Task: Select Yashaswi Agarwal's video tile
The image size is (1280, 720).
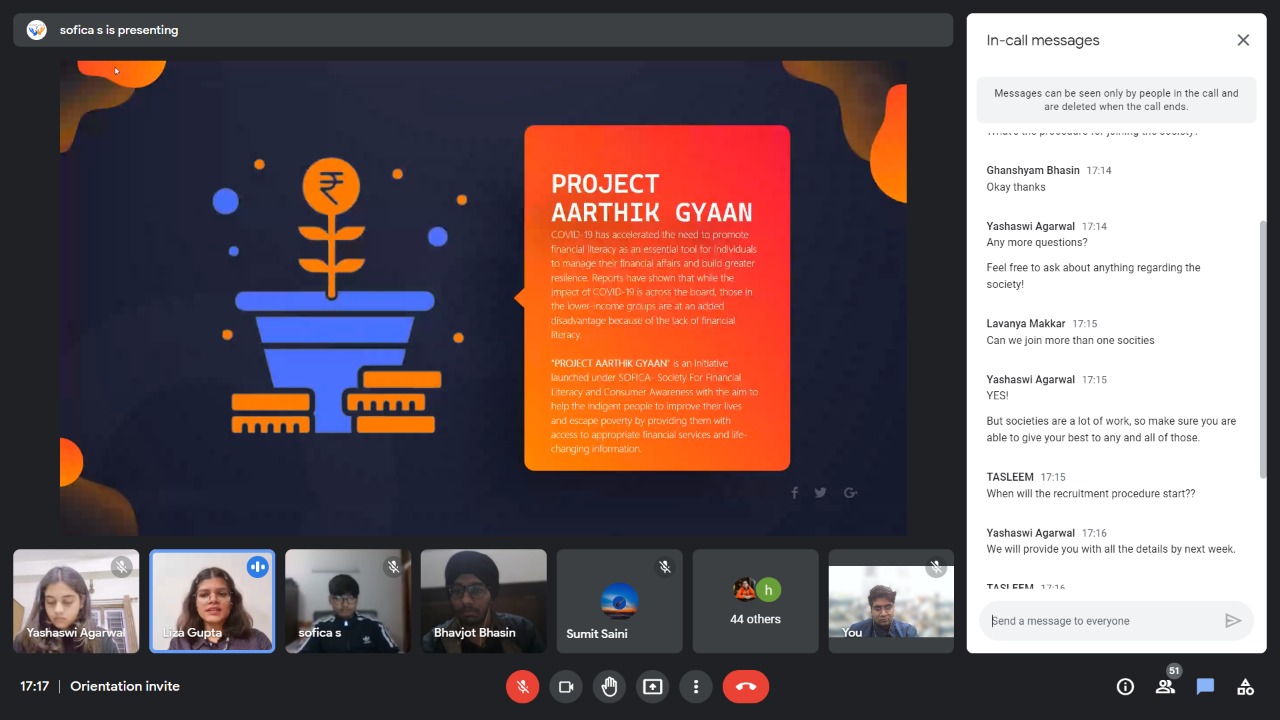Action: [76, 601]
